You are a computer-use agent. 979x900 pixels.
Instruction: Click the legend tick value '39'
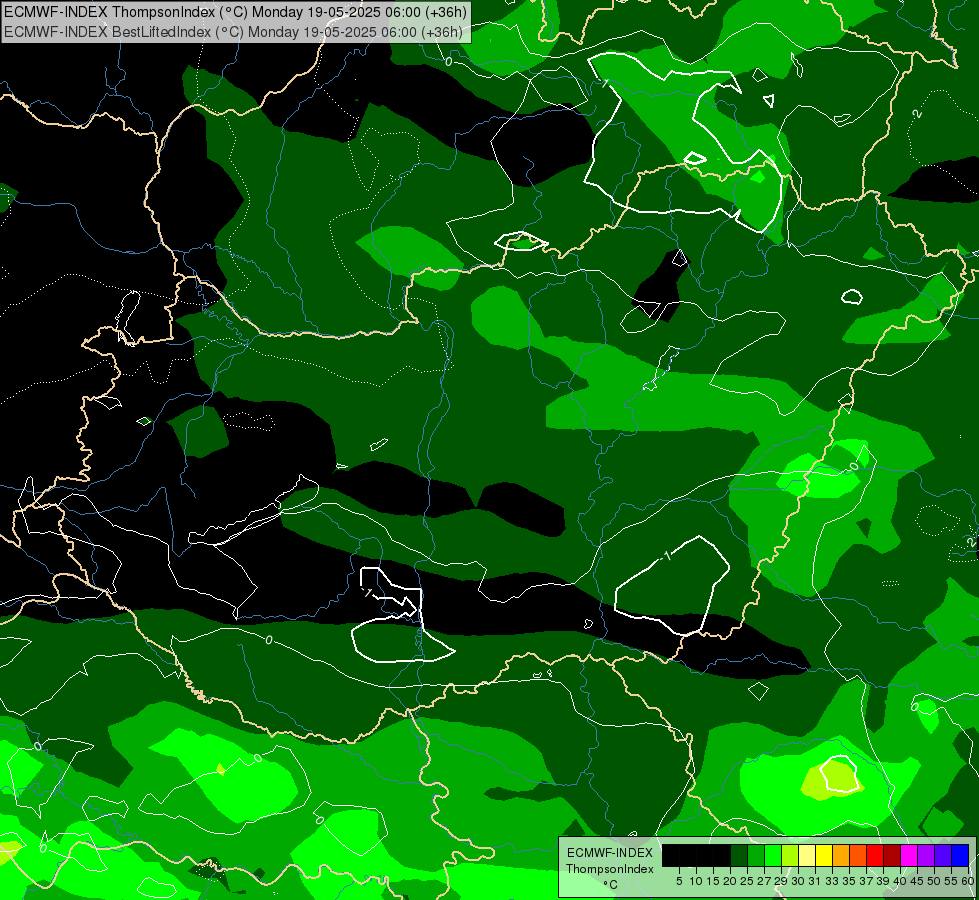[x=883, y=881]
